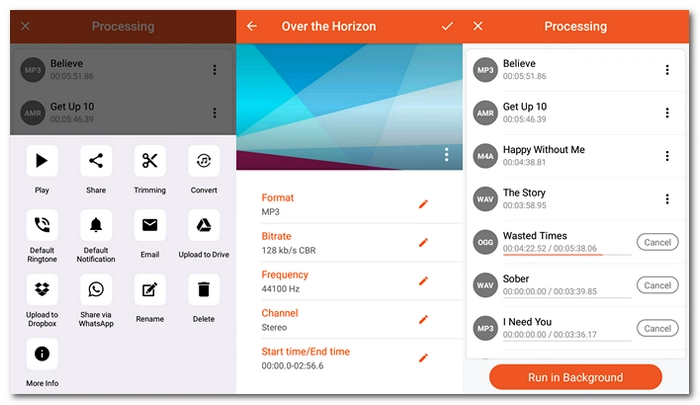Image resolution: width=700 pixels, height=405 pixels.
Task: Open options for Get Up 10 in right list
Action: 667,113
